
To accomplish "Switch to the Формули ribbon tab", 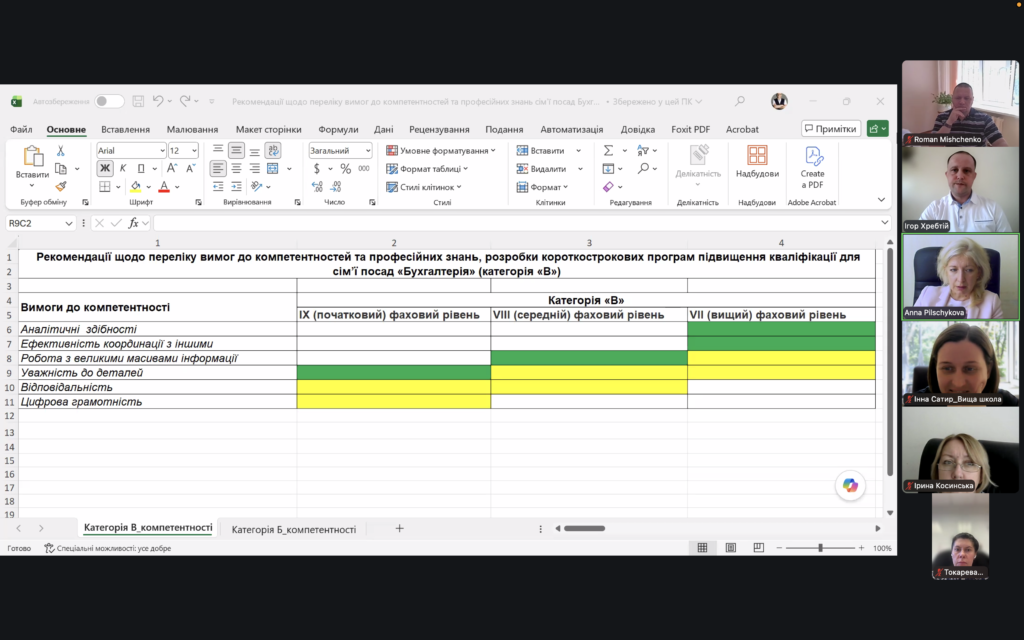I will point(338,129).
